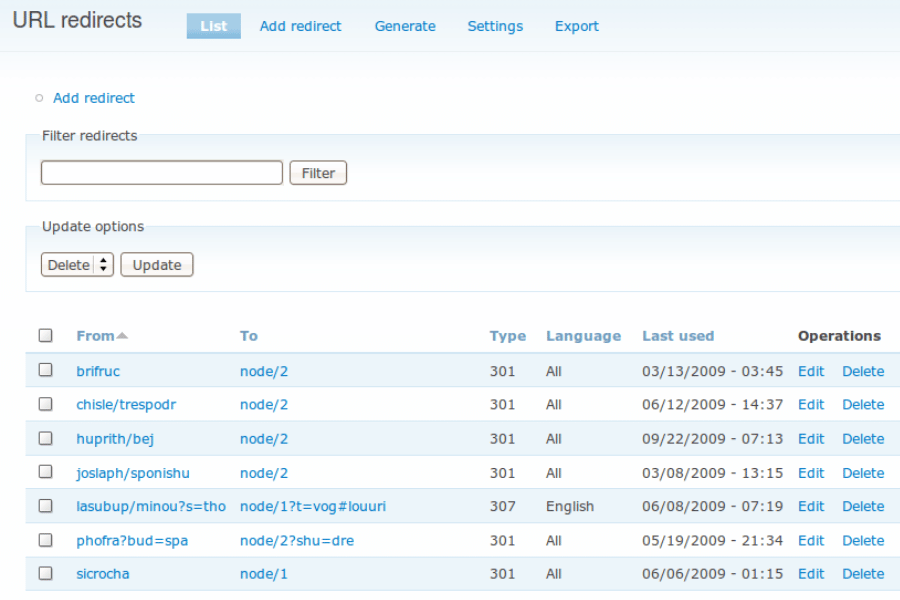Go to the Generate tab
This screenshot has width=900, height=600.
(x=405, y=26)
